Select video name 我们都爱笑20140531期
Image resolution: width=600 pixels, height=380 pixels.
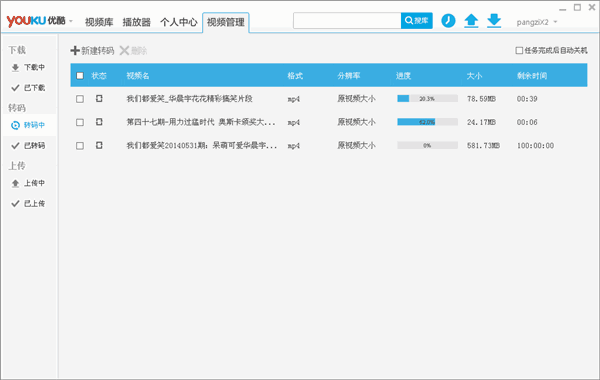202,145
